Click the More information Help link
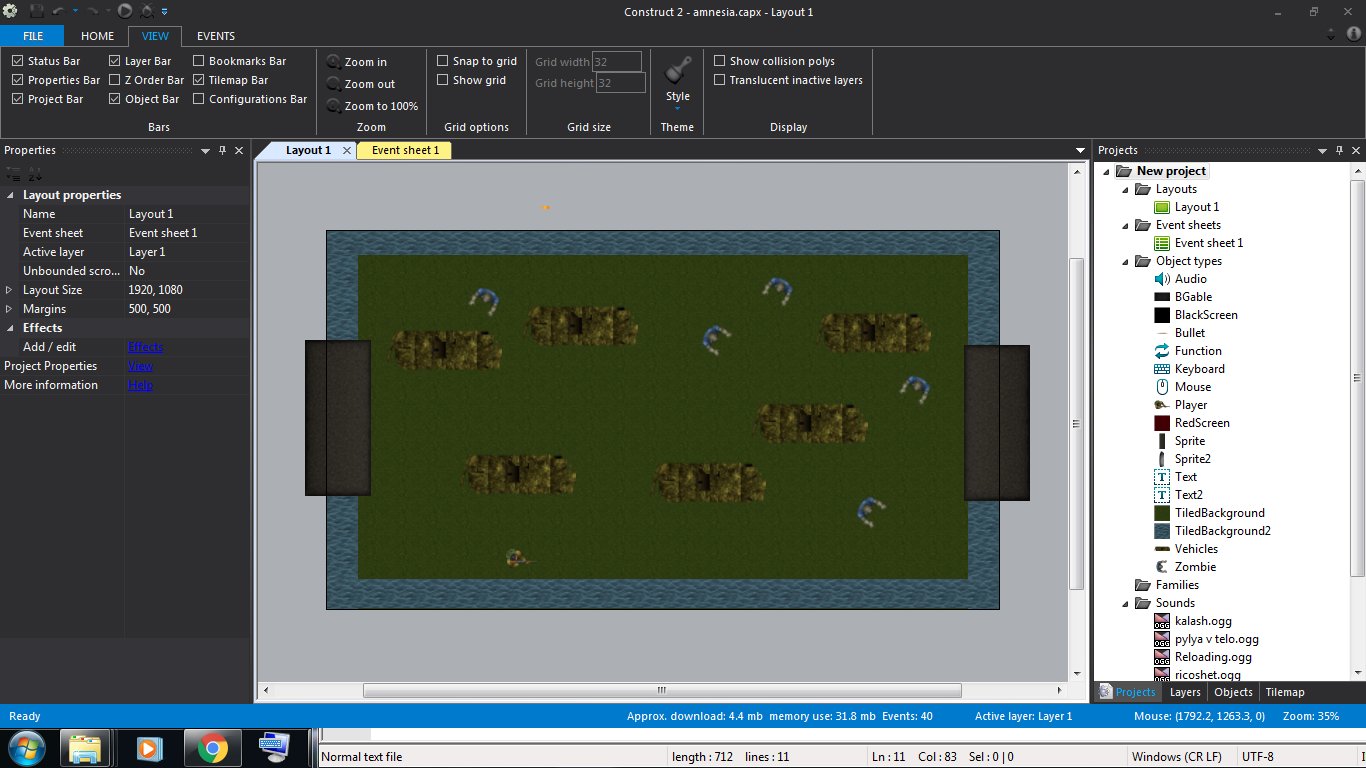The height and width of the screenshot is (768, 1366). (x=140, y=385)
